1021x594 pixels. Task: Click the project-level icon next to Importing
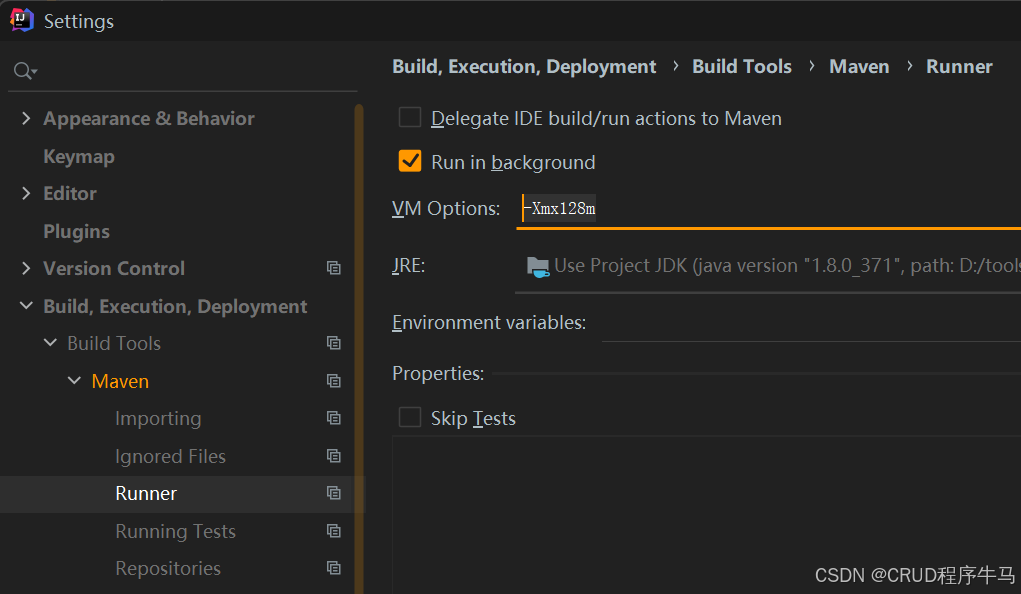[x=334, y=417]
